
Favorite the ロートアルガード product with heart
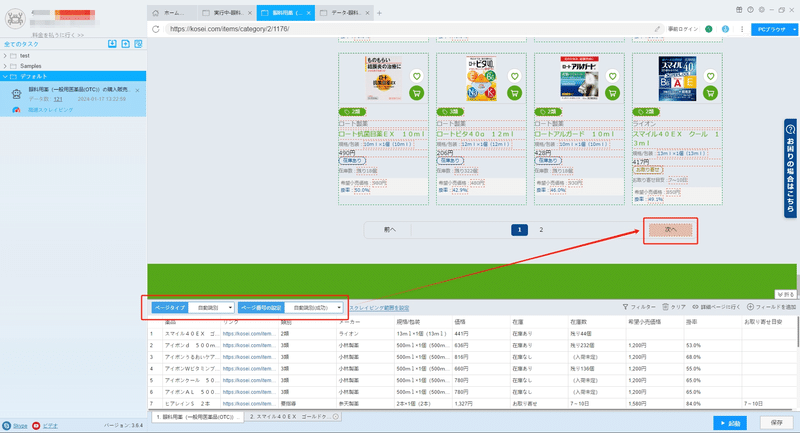click(x=612, y=77)
